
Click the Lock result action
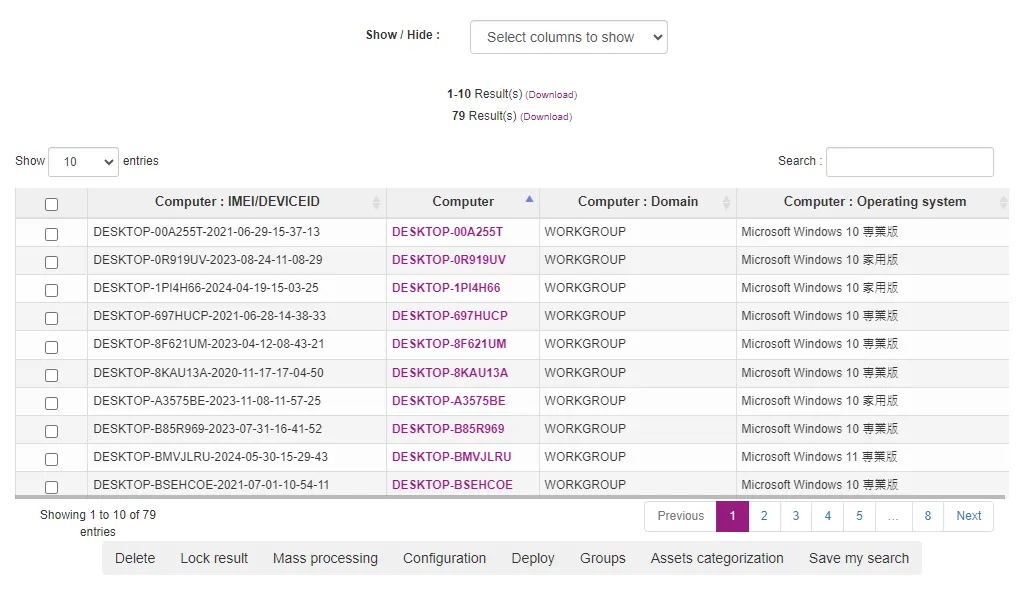[214, 559]
